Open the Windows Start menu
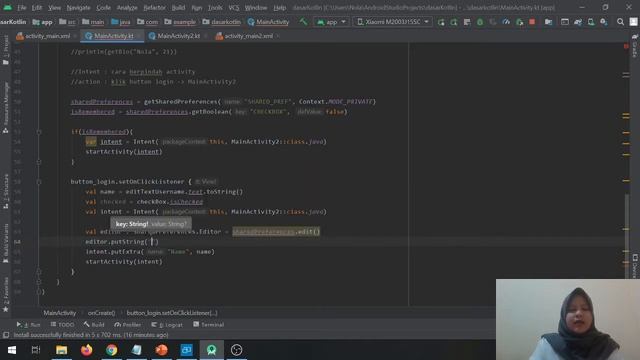640x360 pixels. tap(12, 350)
